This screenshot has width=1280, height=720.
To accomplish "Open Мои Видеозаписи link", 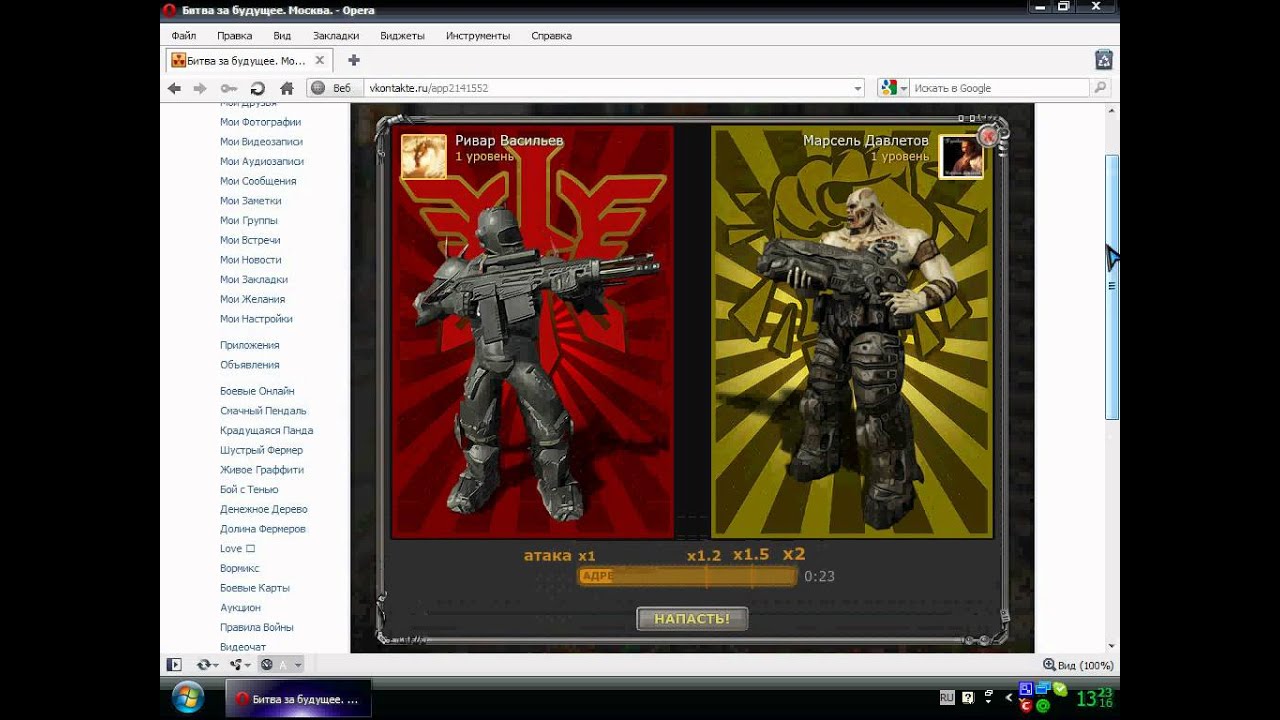I will tap(261, 142).
